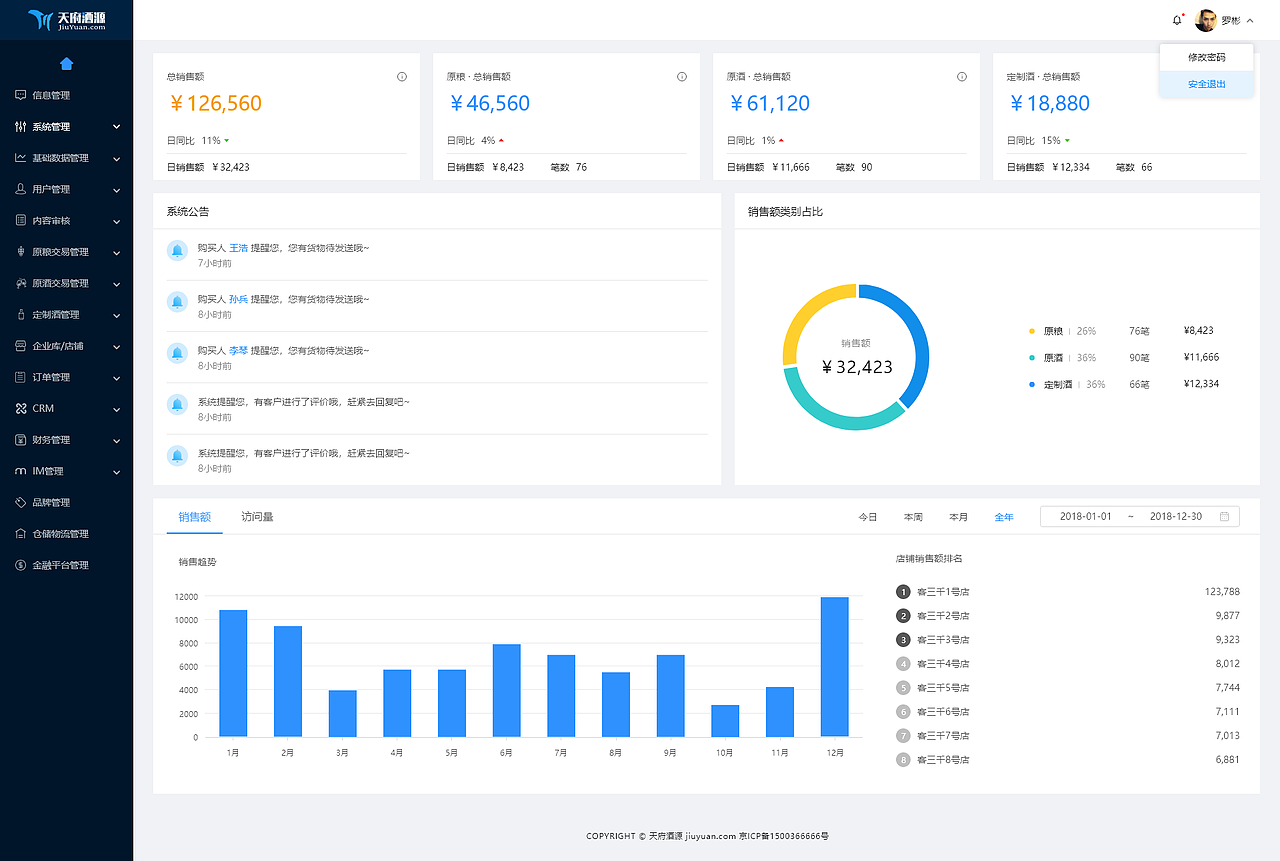Click the user avatar of 罗彬
The width and height of the screenshot is (1280, 861).
1206,20
